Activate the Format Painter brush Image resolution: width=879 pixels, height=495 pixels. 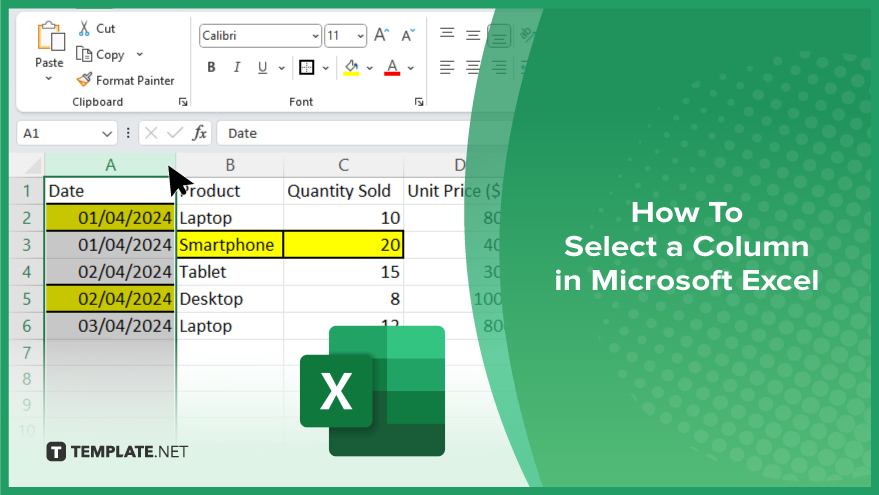[x=126, y=80]
